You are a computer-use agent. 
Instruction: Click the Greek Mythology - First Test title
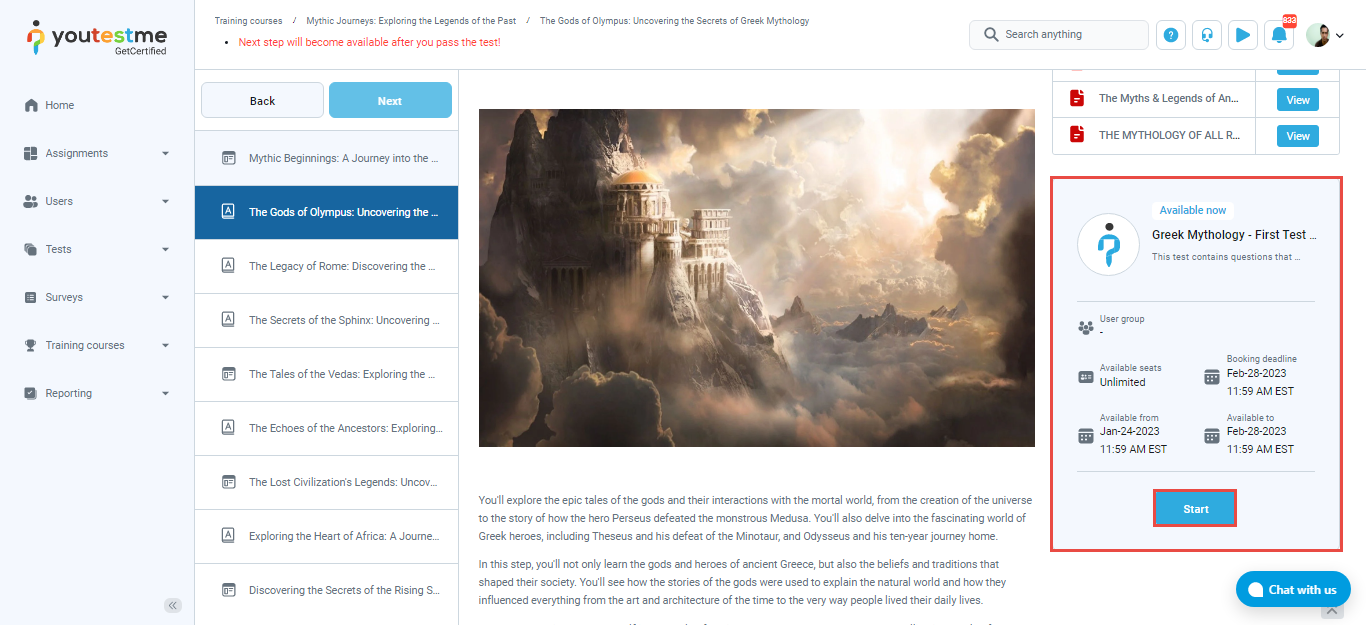tap(1234, 234)
